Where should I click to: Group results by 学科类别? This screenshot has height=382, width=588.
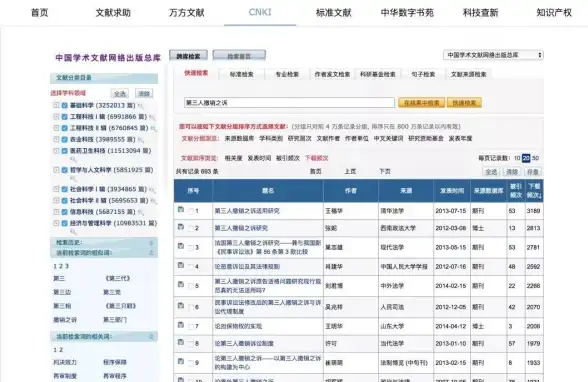click(271, 139)
